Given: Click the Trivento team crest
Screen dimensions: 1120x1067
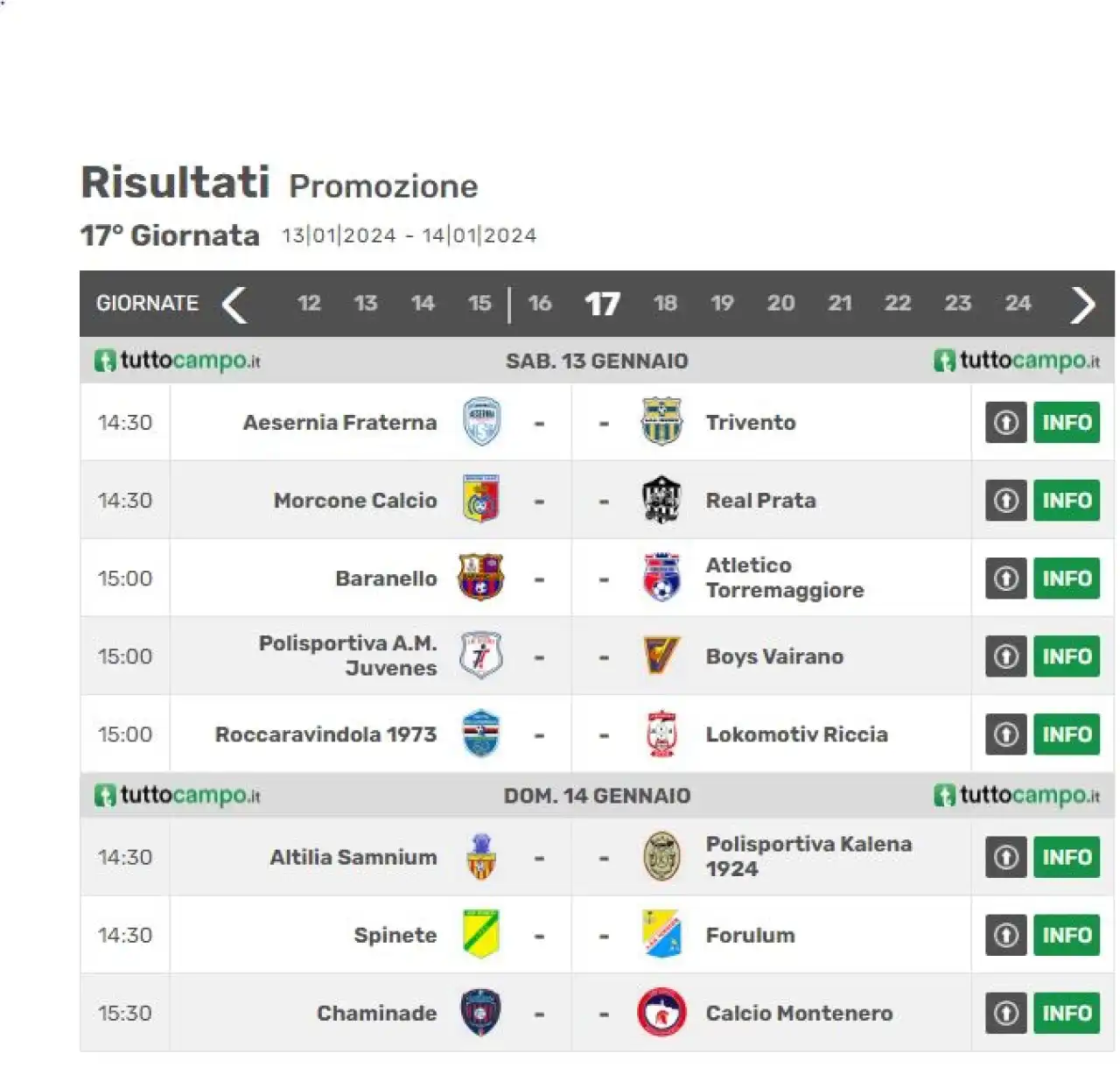Looking at the screenshot, I should pyautogui.click(x=661, y=422).
